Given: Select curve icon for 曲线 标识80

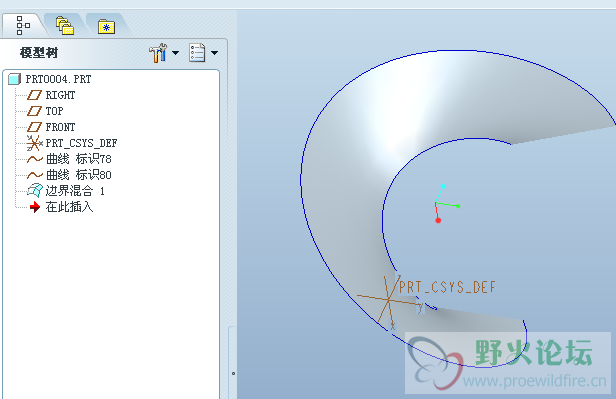Looking at the screenshot, I should point(35,175).
